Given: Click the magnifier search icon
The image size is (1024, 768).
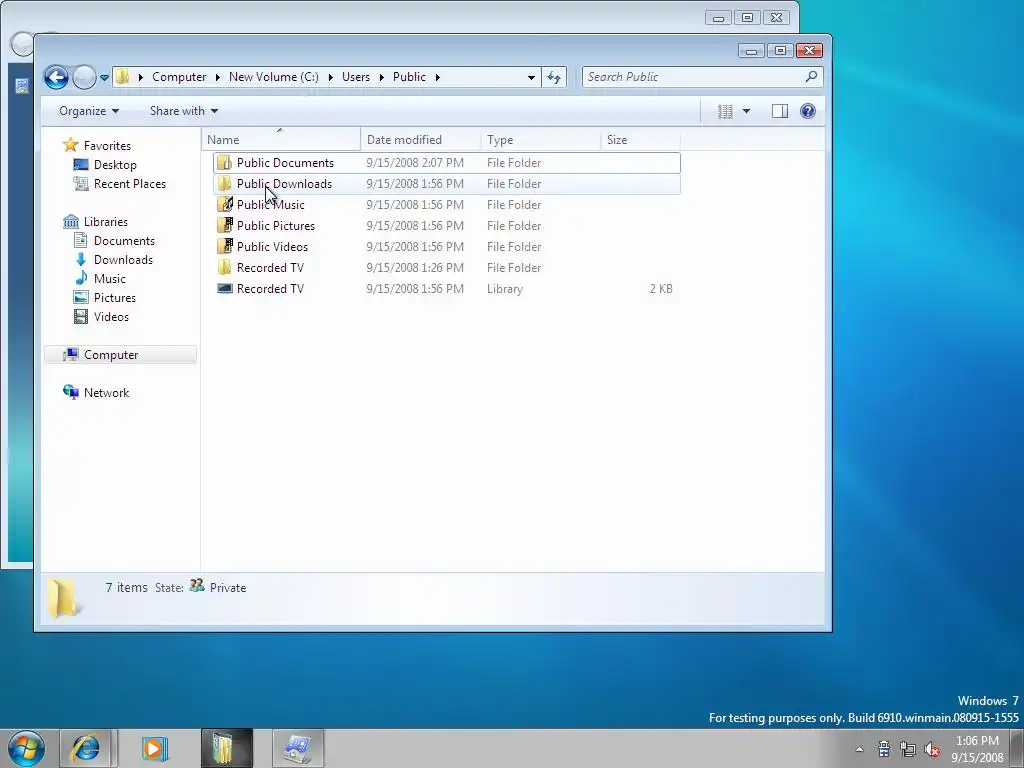Looking at the screenshot, I should [811, 76].
